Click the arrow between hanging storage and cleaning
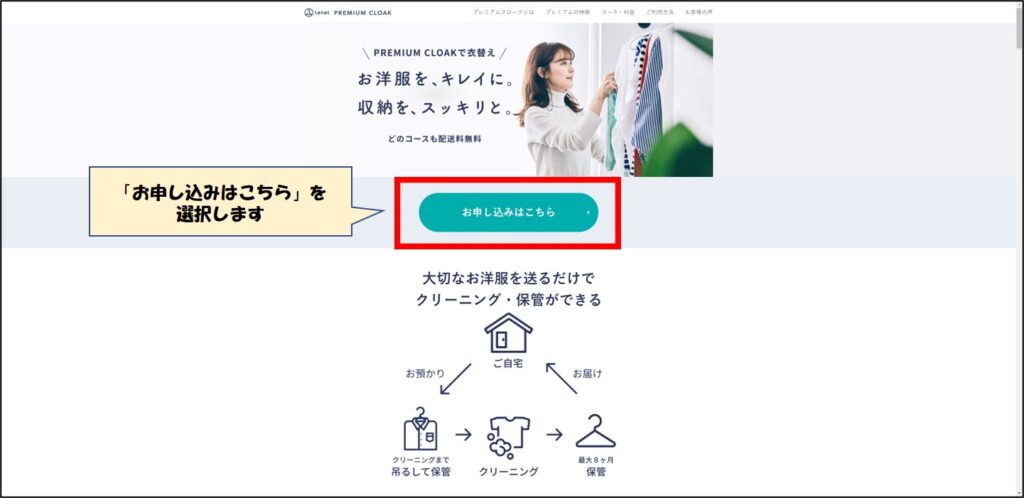The image size is (1024, 498). 463,434
